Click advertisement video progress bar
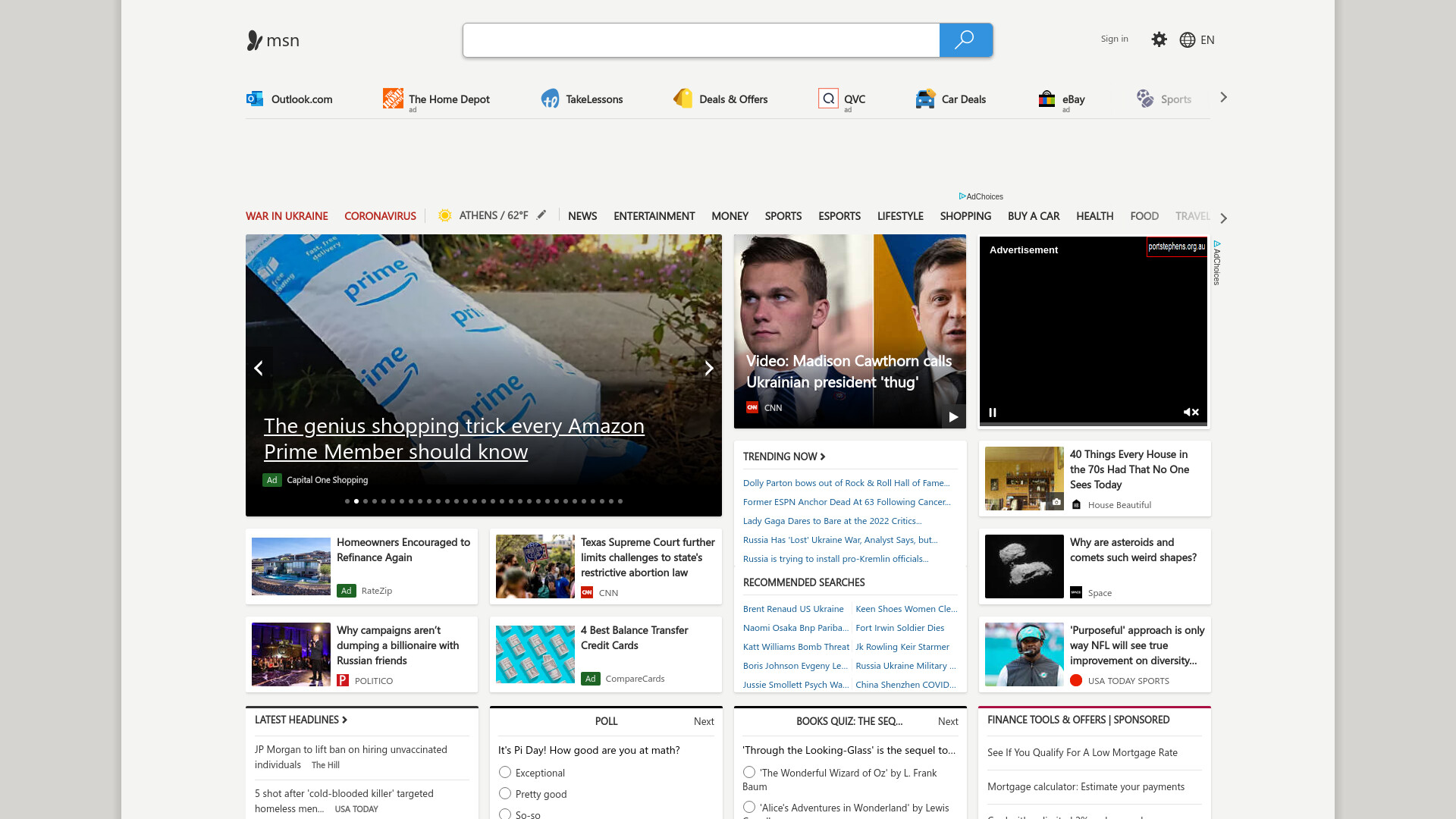 click(1093, 423)
